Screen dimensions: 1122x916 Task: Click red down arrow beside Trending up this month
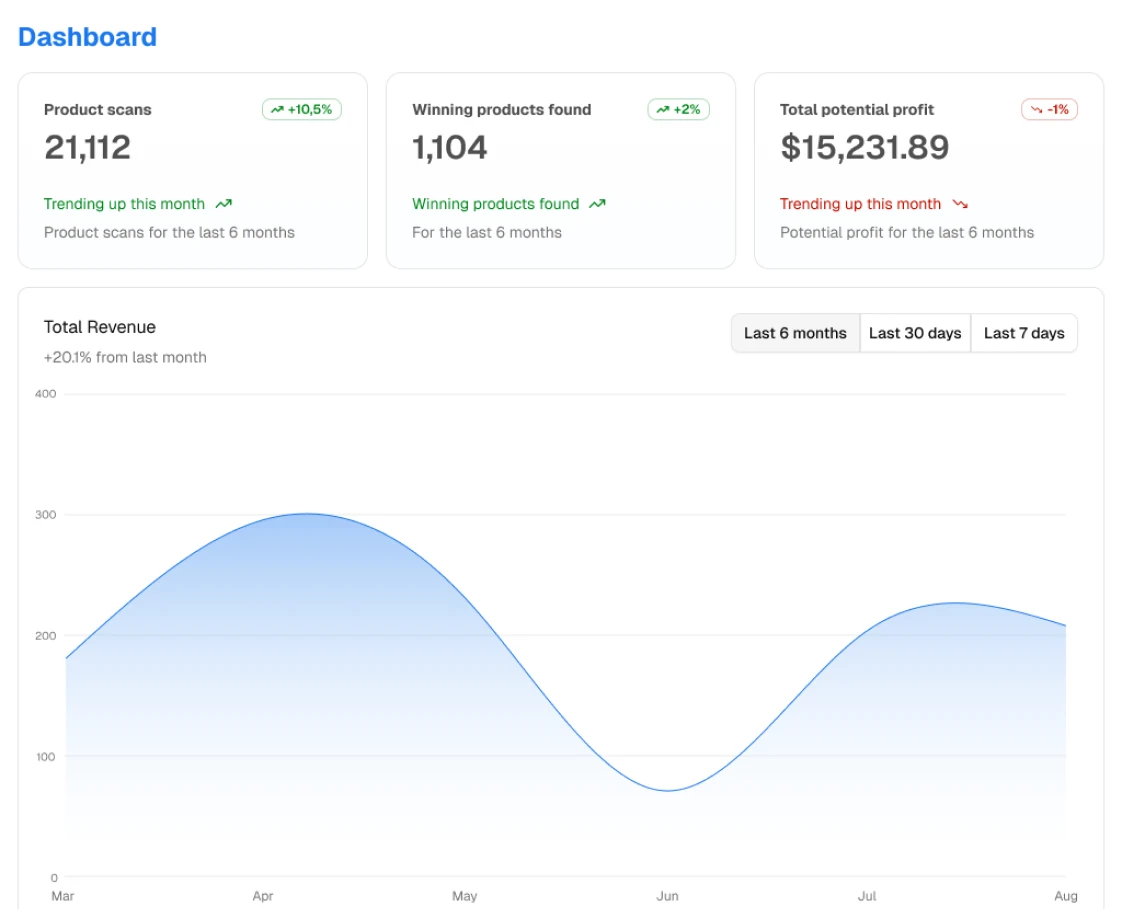(x=960, y=204)
